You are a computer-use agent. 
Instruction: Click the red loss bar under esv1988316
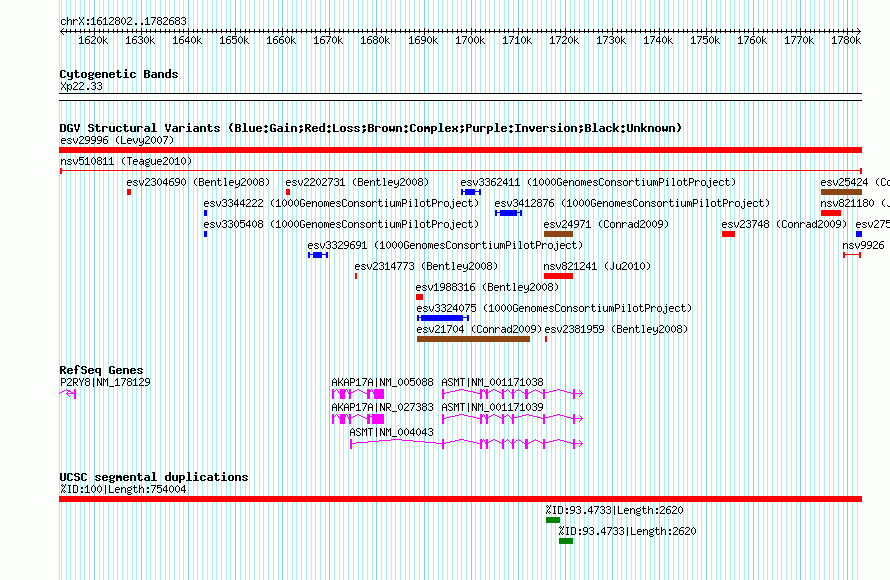(x=419, y=297)
